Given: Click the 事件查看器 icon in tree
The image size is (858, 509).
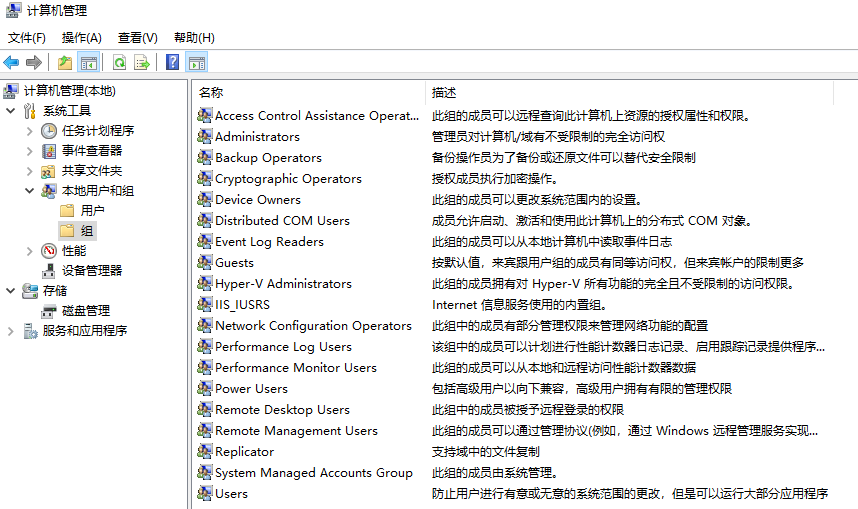Looking at the screenshot, I should click(49, 151).
